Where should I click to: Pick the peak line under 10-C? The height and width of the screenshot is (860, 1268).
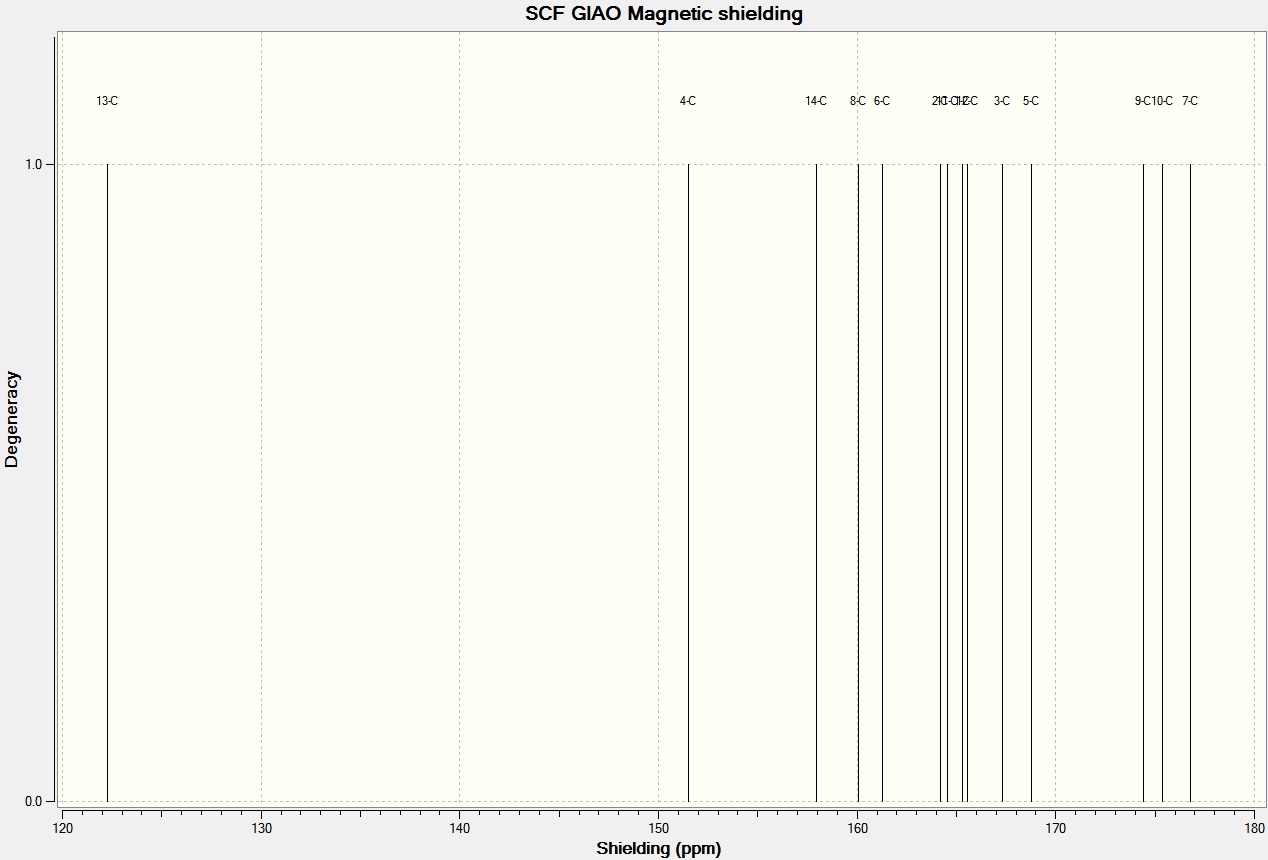pyautogui.click(x=1162, y=482)
